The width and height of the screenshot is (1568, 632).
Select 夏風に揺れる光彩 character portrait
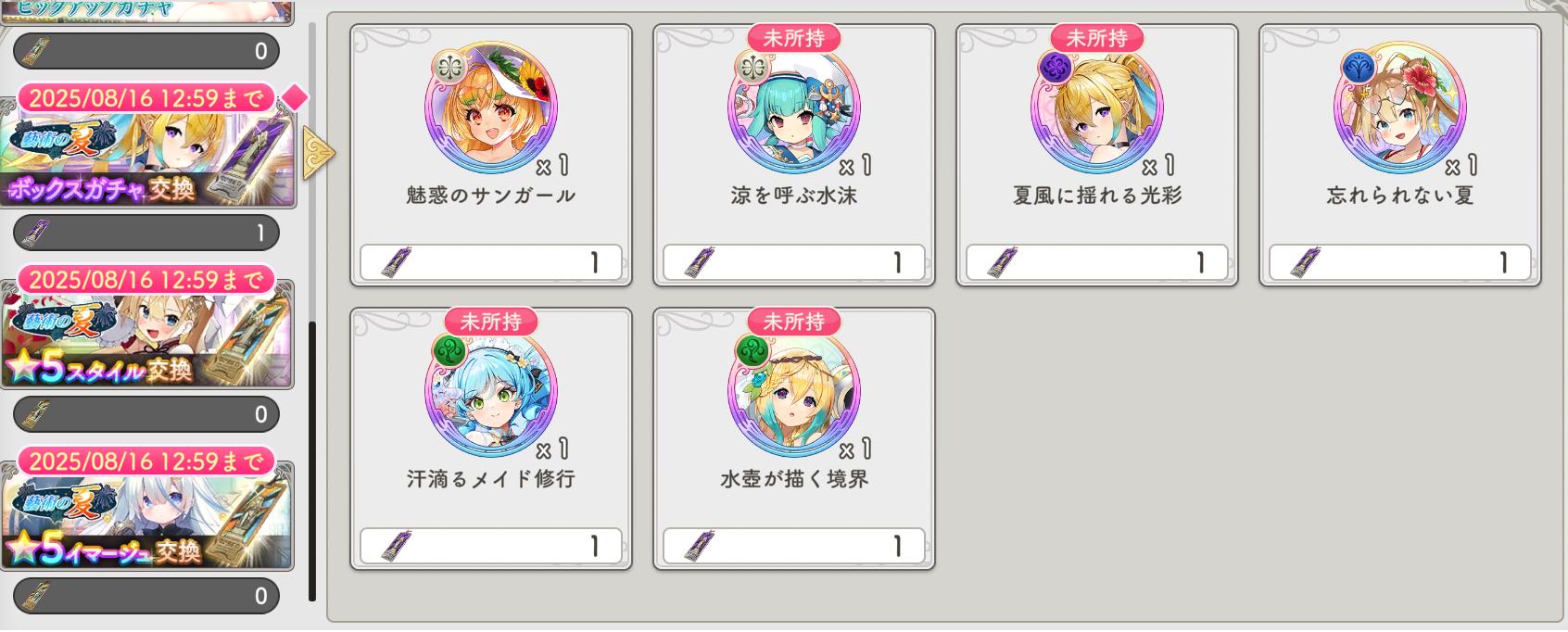point(1097,107)
